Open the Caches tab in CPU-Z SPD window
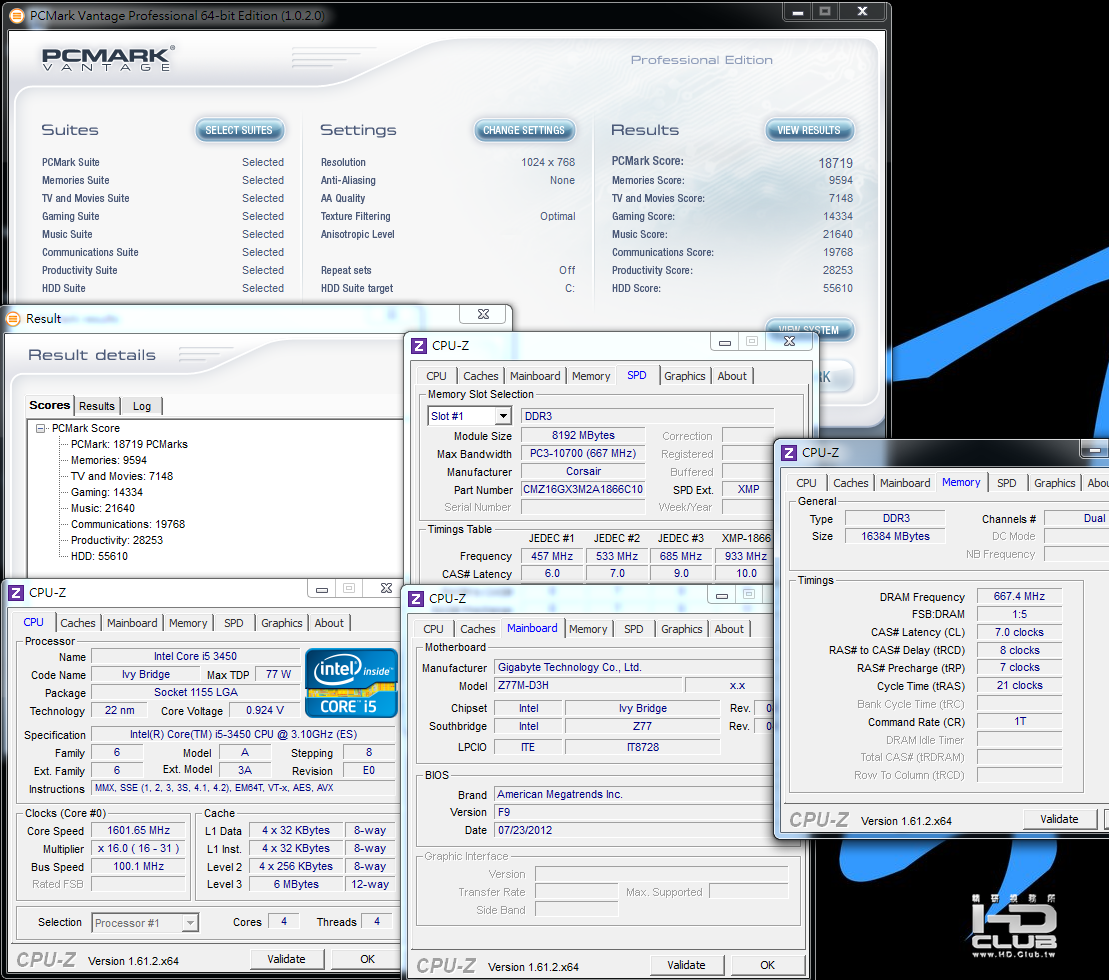 click(481, 376)
